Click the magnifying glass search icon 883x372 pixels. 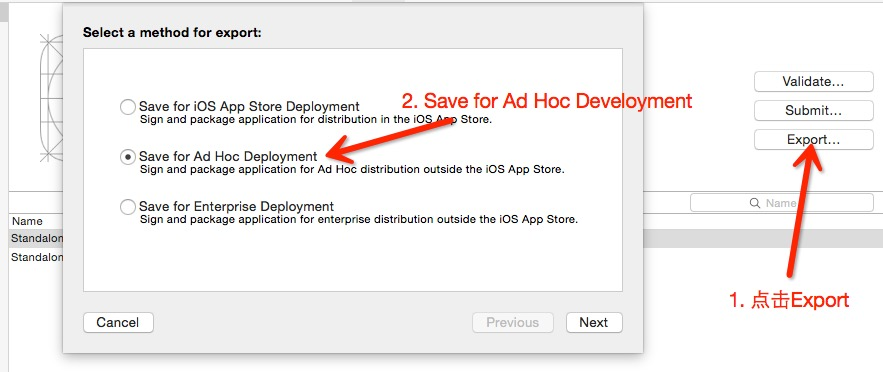pyautogui.click(x=755, y=203)
